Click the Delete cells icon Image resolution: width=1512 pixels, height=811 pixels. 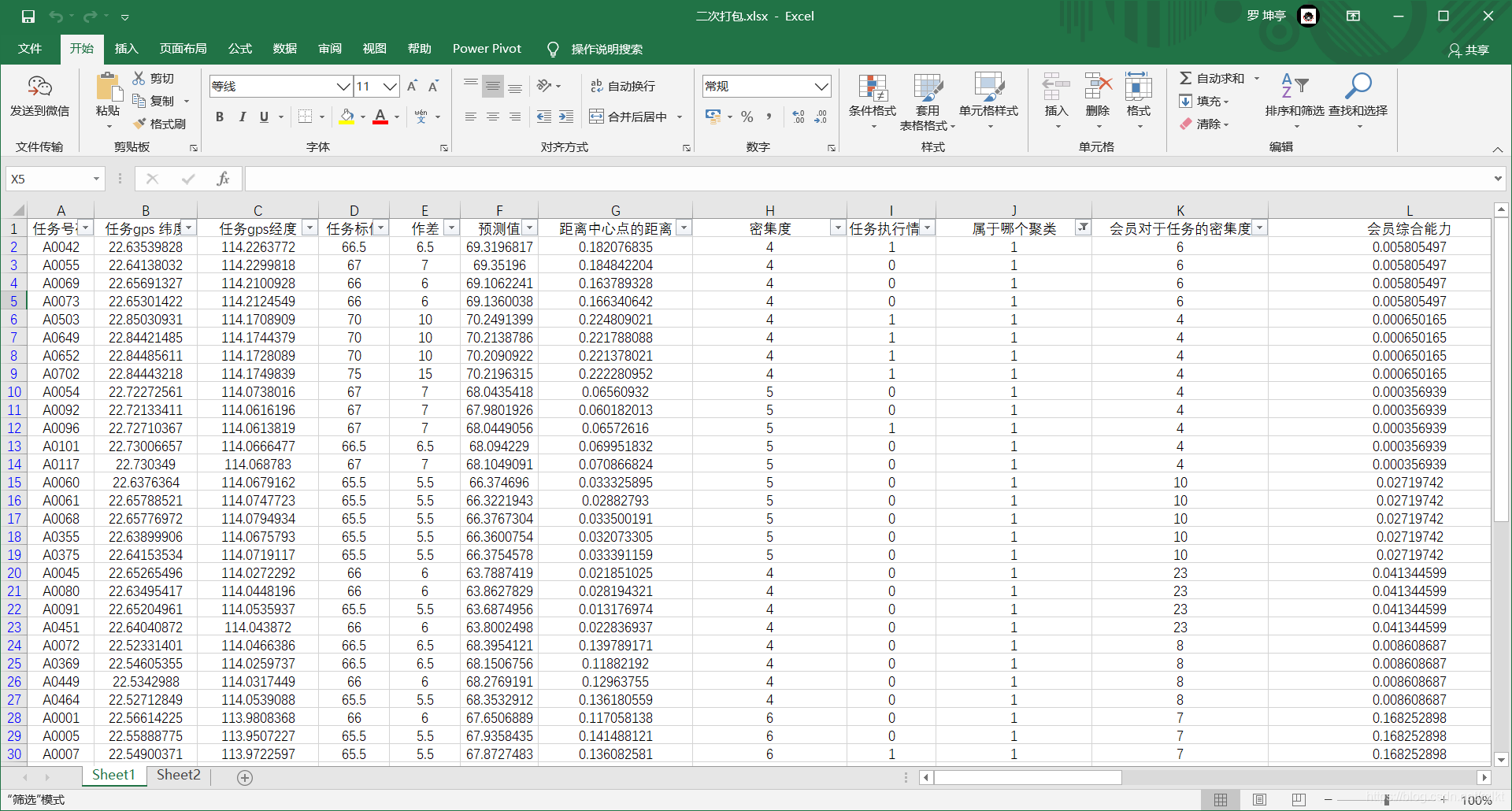pos(1098,86)
